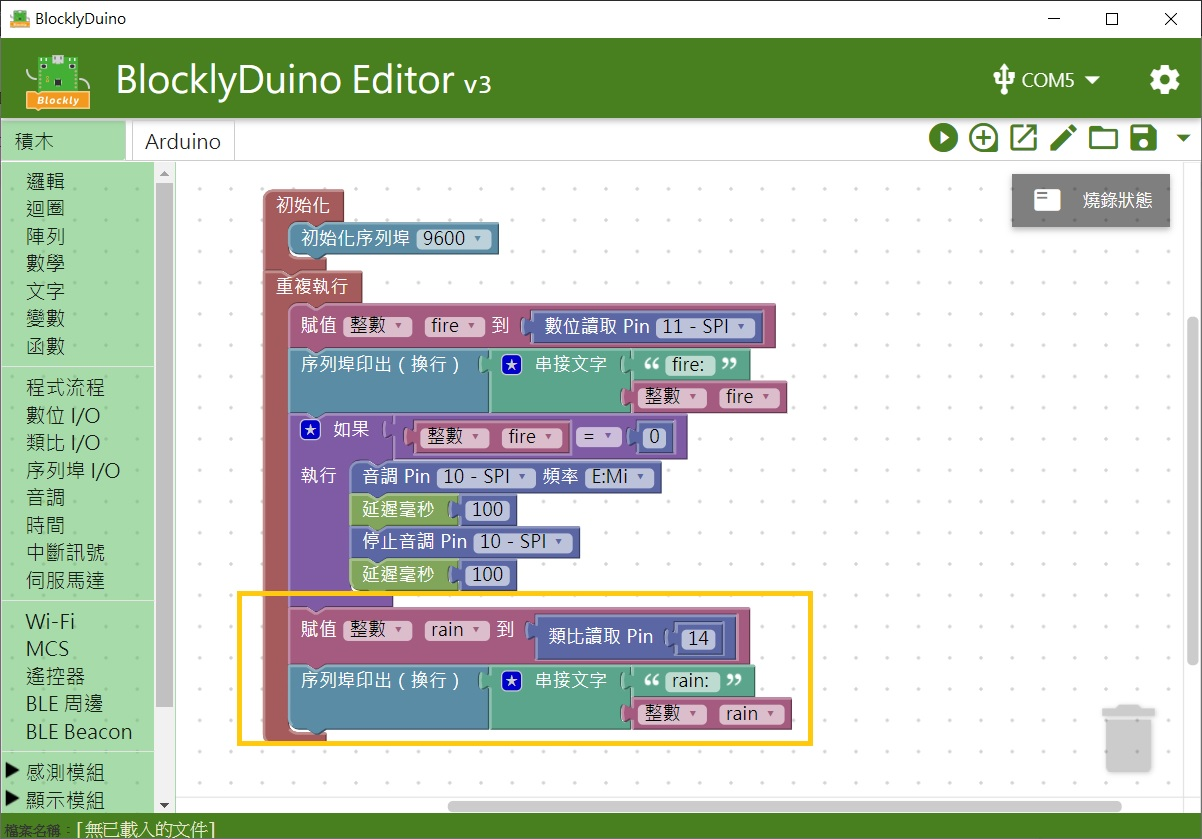Viewport: 1202px width, 839px height.
Task: Select the 文字 category
Action: tap(45, 291)
